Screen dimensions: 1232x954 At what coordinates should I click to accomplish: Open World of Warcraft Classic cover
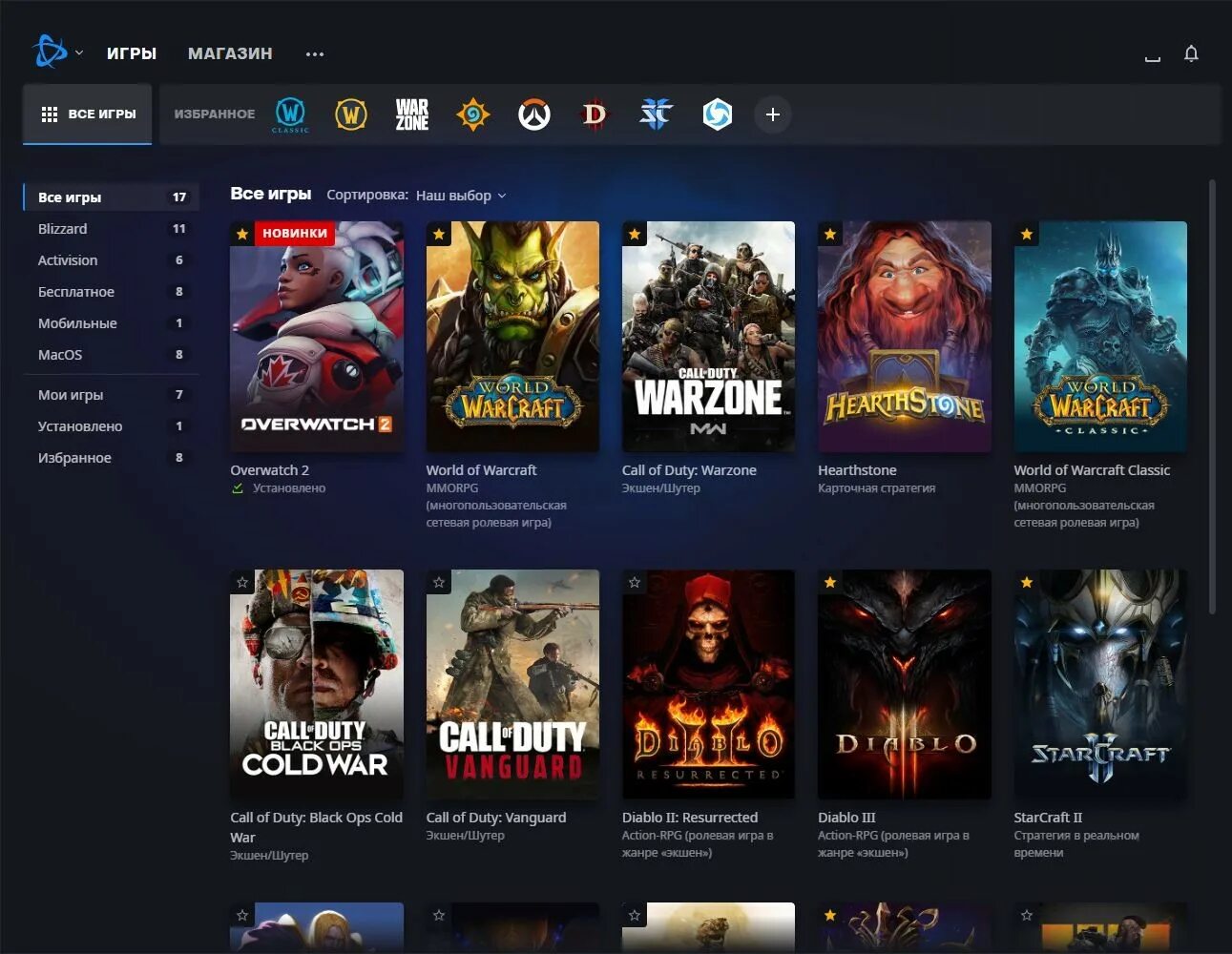coord(1100,337)
